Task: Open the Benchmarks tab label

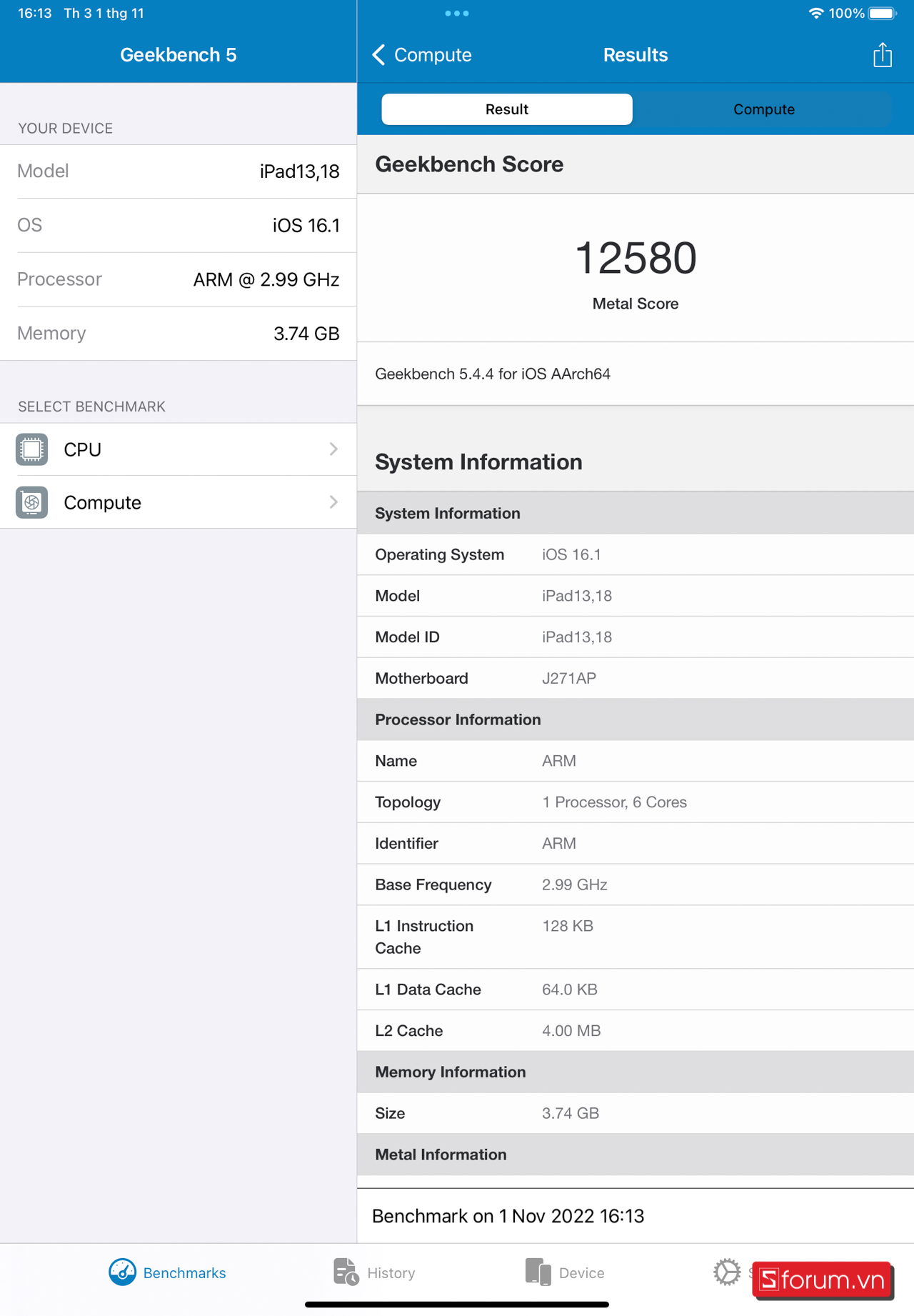Action: coord(184,1273)
